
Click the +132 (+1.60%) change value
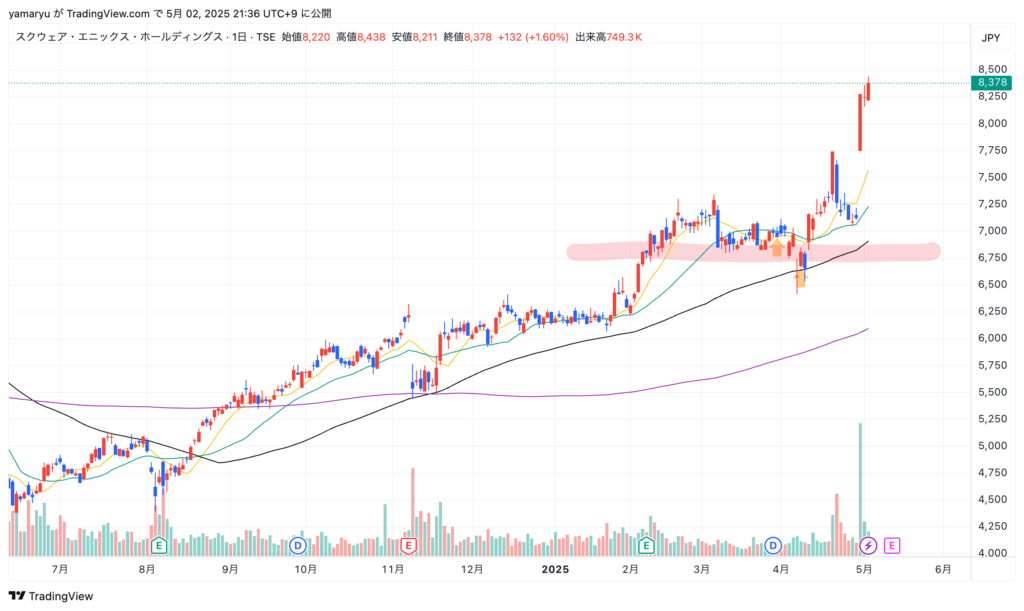click(533, 37)
